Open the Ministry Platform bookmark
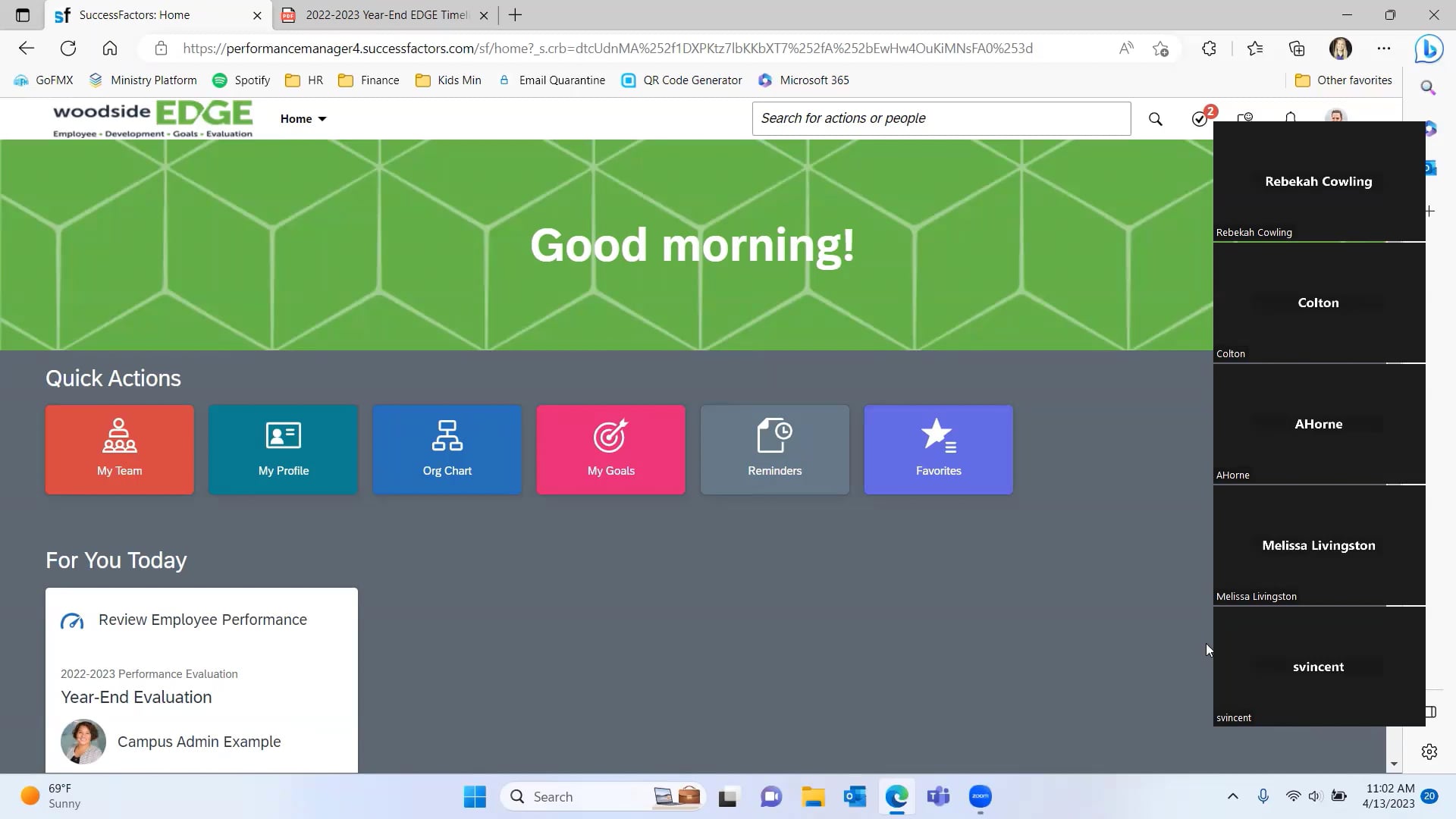 point(143,80)
